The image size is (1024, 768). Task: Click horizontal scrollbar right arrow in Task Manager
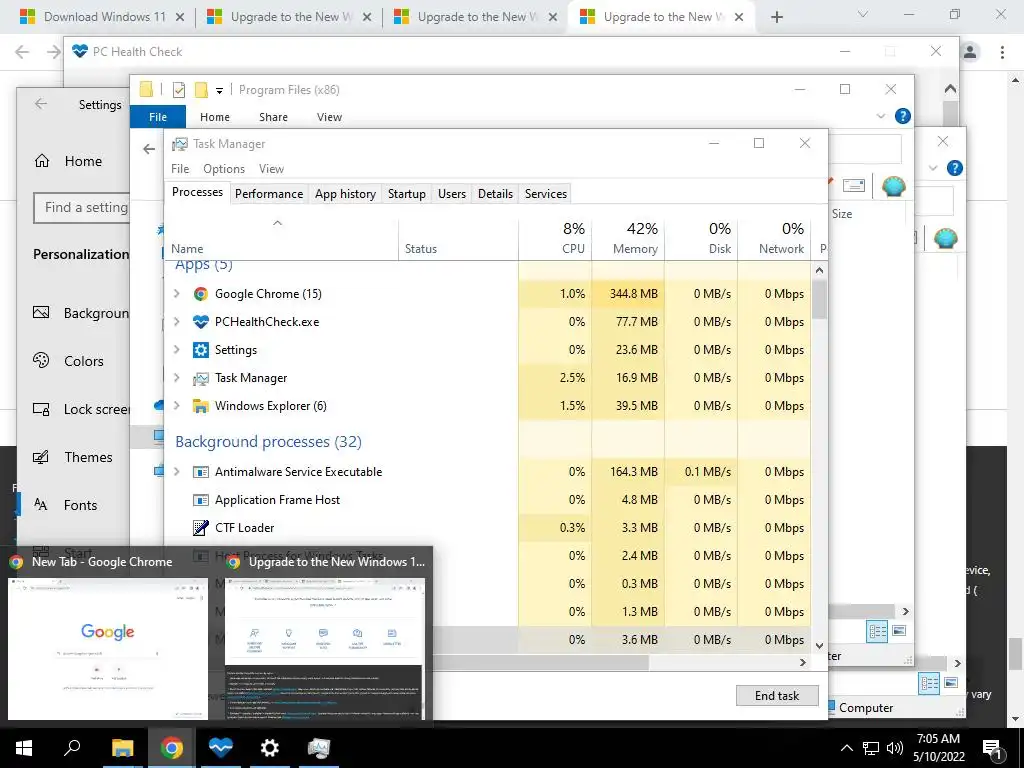pos(803,663)
